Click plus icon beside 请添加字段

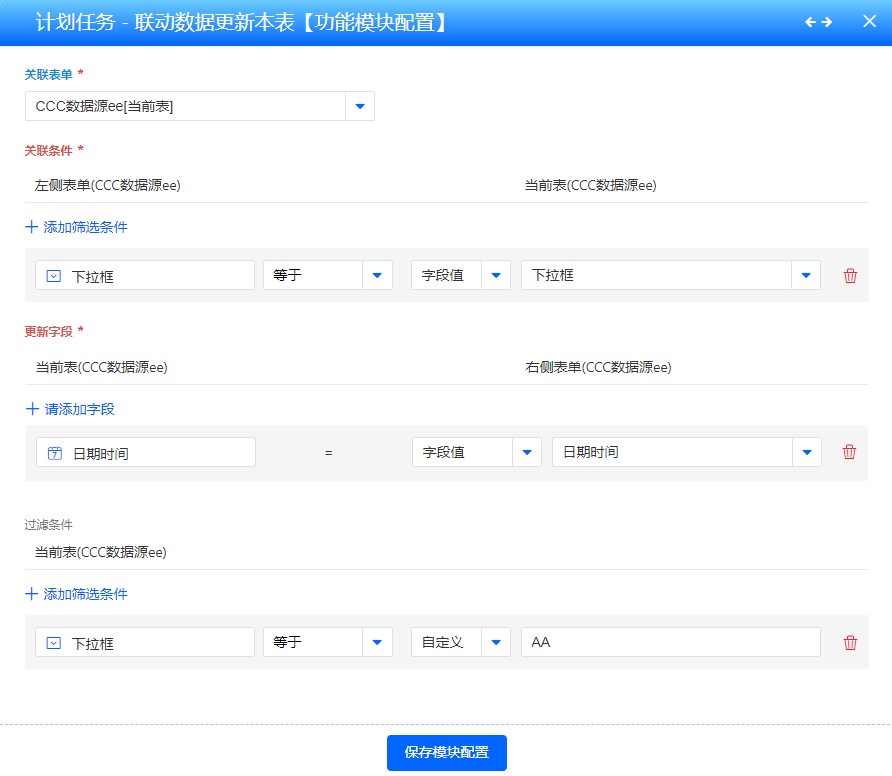point(32,409)
